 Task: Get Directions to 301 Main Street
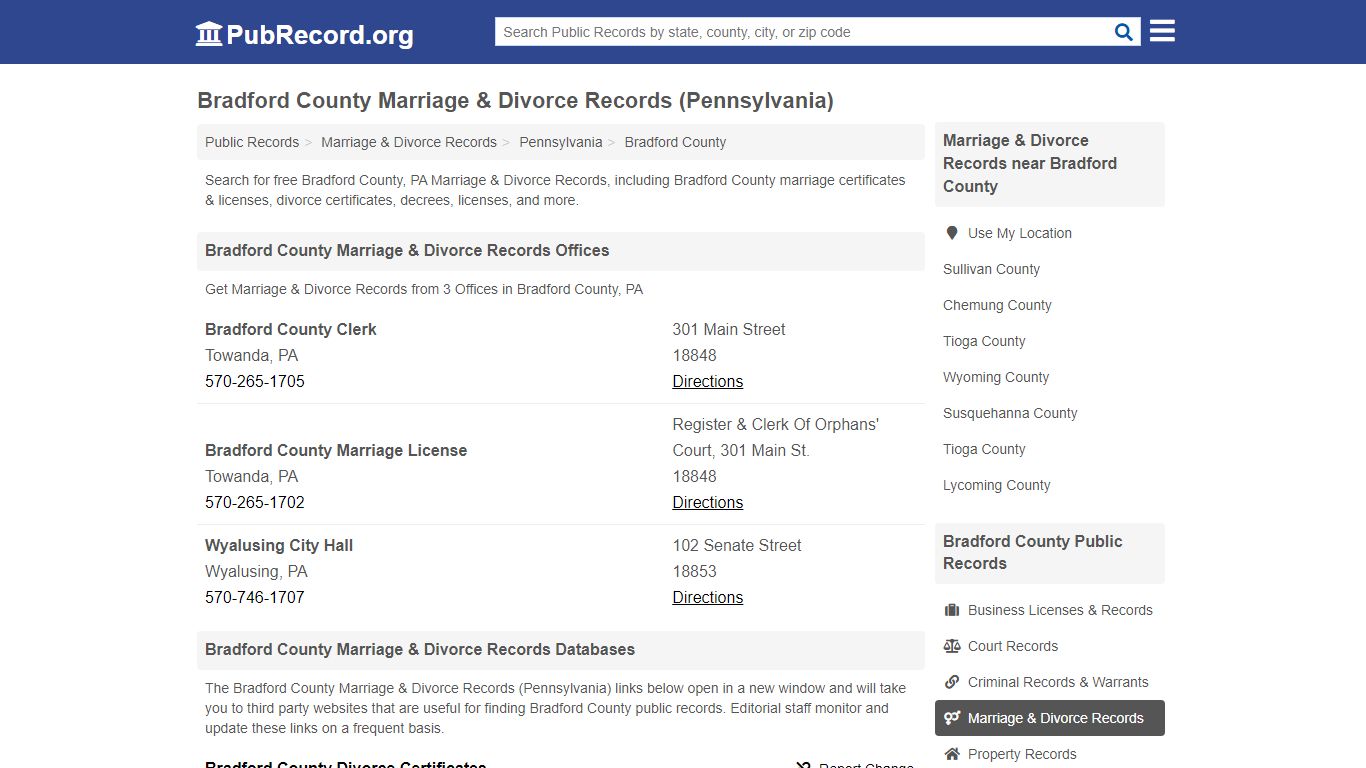pos(708,381)
